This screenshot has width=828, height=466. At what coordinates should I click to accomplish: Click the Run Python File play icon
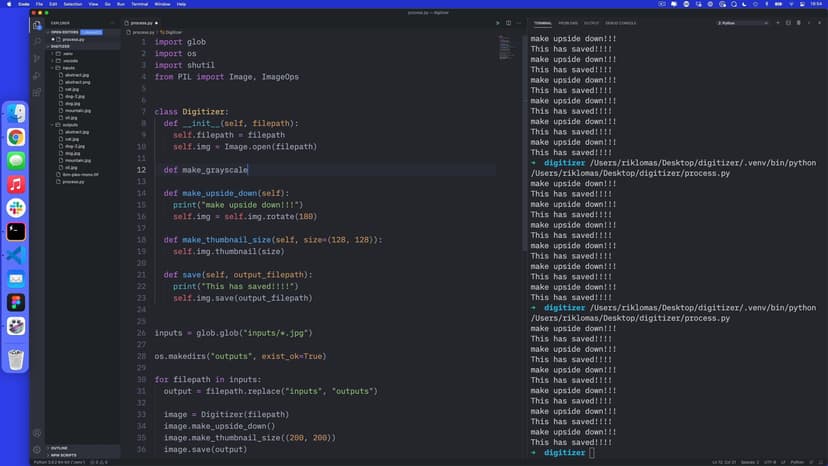pos(498,22)
